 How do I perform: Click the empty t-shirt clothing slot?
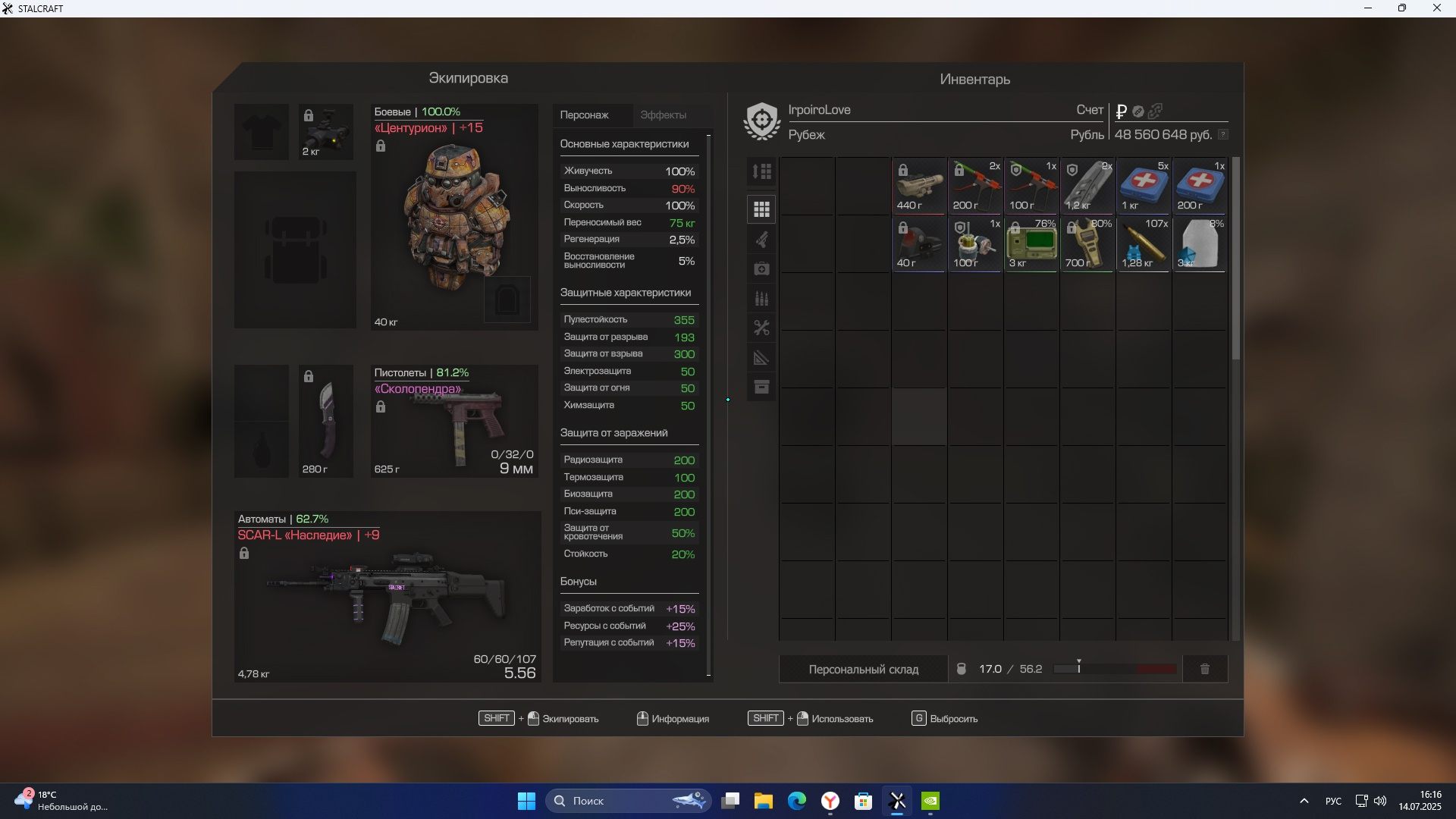(x=262, y=132)
